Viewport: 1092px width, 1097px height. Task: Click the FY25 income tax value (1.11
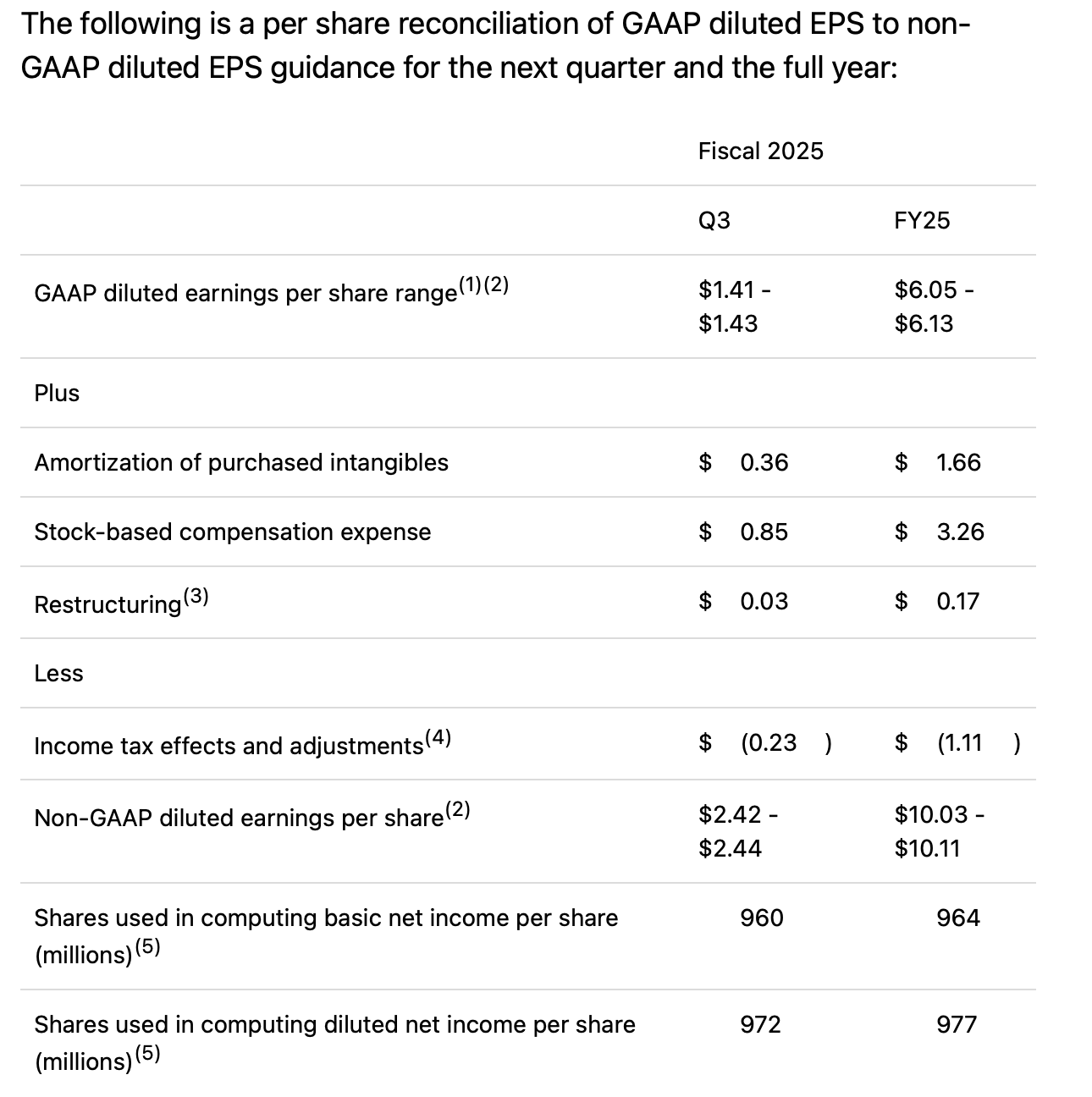960,743
